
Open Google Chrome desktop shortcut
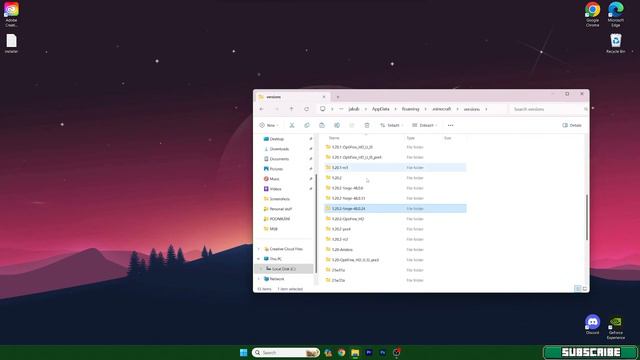point(592,14)
